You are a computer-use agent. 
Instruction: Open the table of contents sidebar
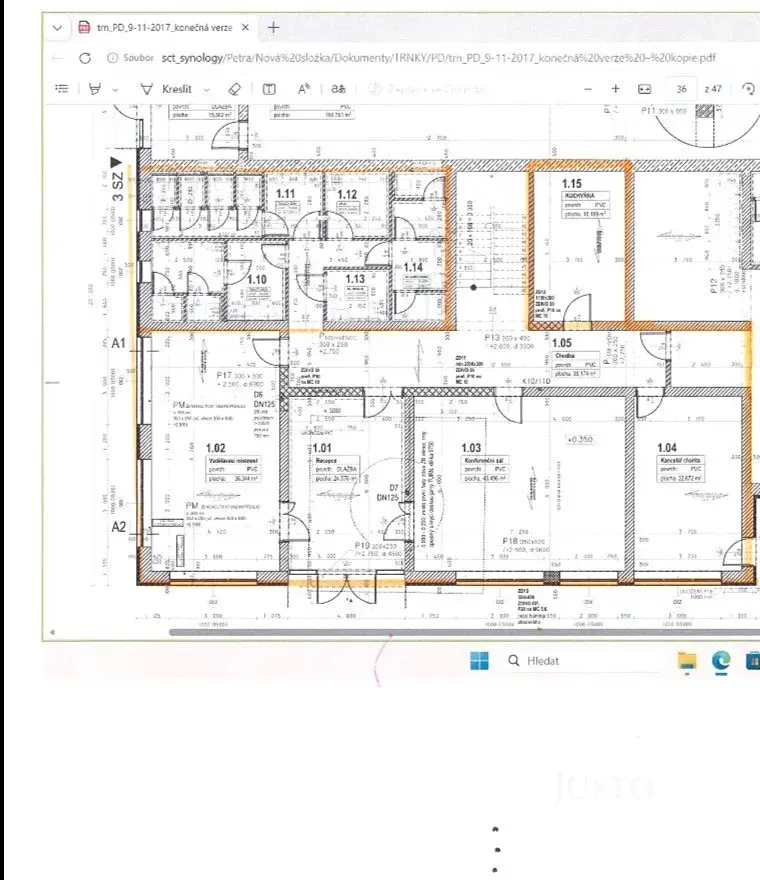coord(62,89)
